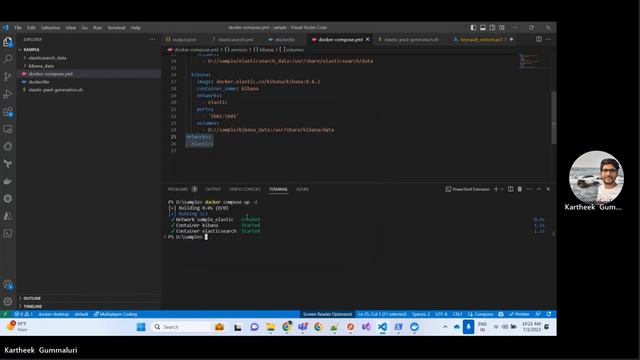
Task: Click Multiplayer Coding in status bar
Action: [116, 314]
